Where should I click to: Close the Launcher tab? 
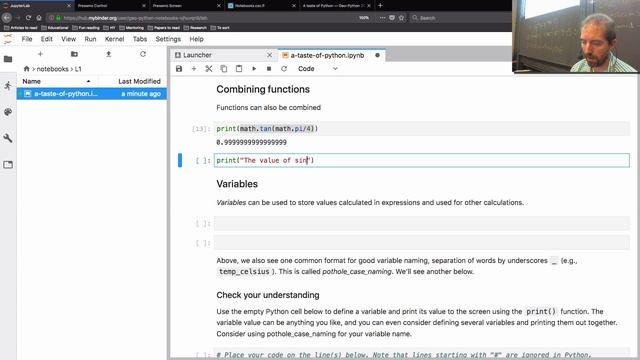pyautogui.click(x=269, y=55)
